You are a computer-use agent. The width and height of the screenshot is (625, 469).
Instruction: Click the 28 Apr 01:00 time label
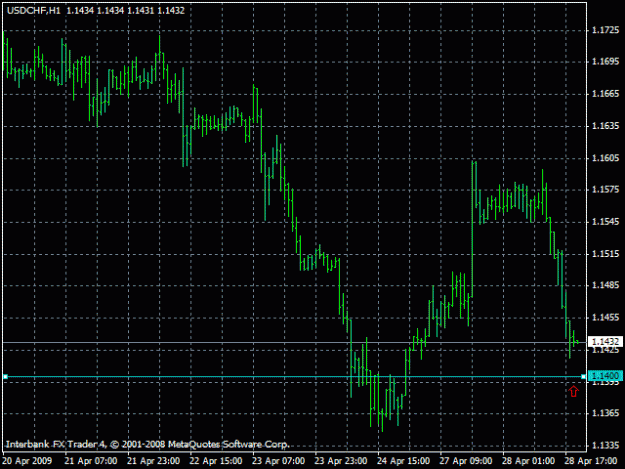pyautogui.click(x=528, y=461)
